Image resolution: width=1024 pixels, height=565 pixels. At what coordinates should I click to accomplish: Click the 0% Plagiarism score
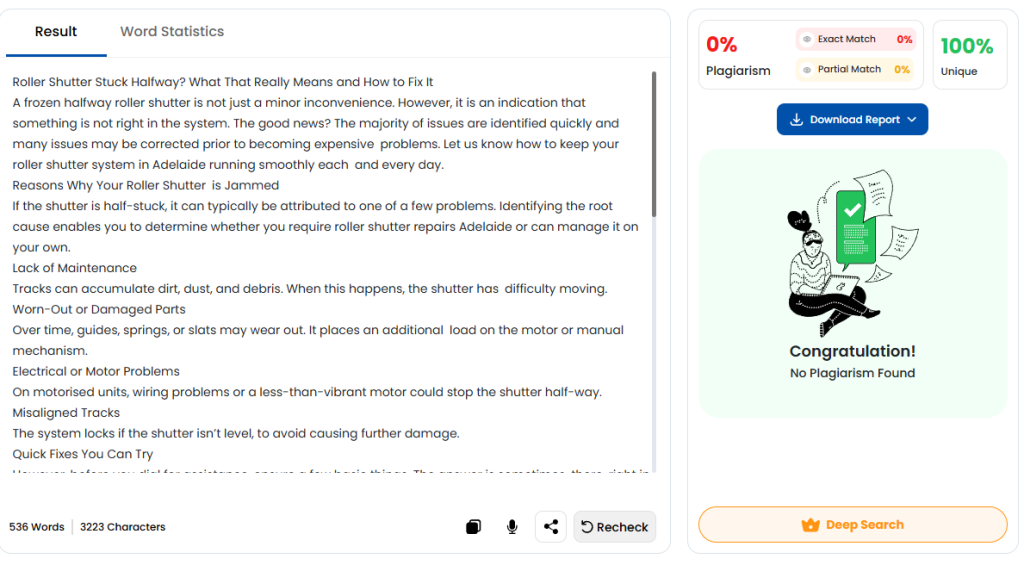point(738,56)
